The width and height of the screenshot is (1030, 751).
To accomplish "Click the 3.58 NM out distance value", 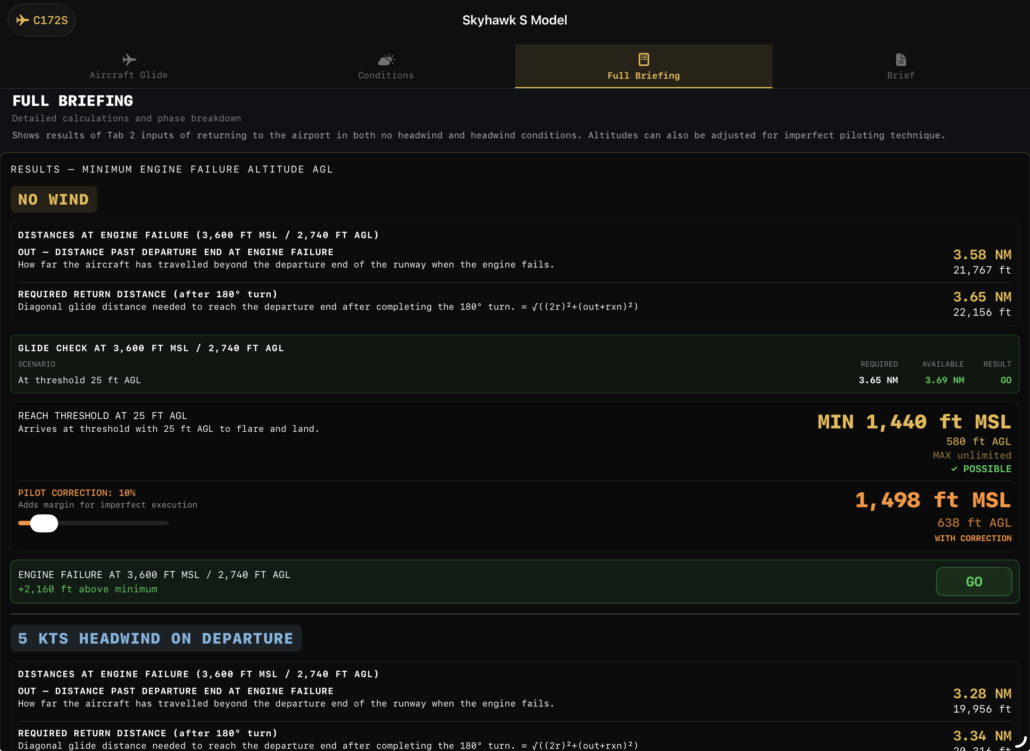I will [x=982, y=254].
